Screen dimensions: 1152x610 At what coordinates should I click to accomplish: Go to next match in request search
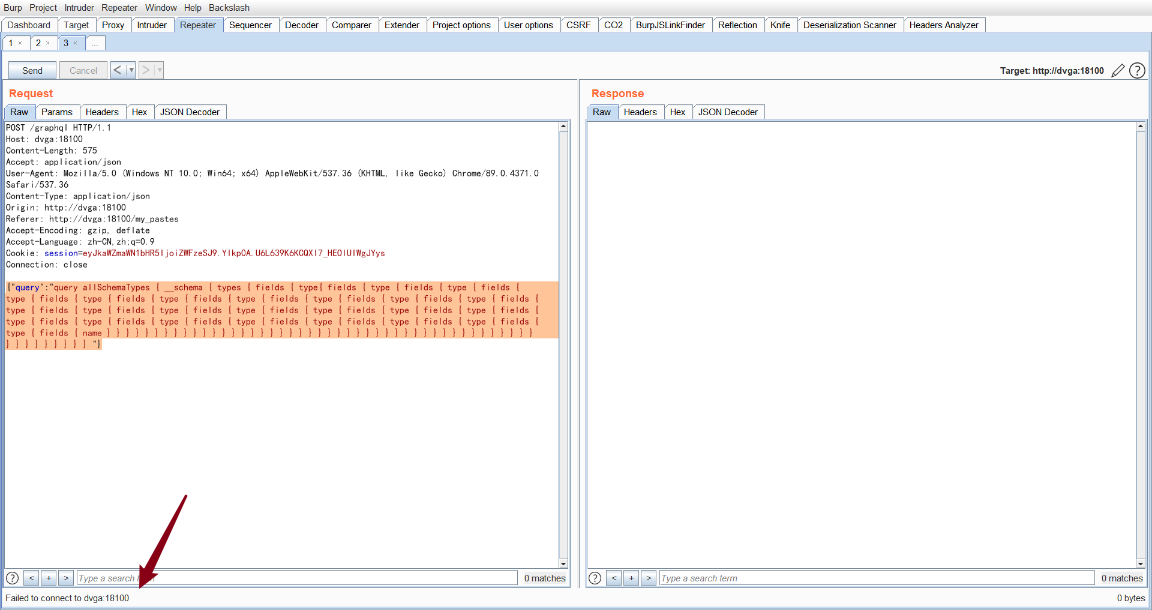[65, 578]
